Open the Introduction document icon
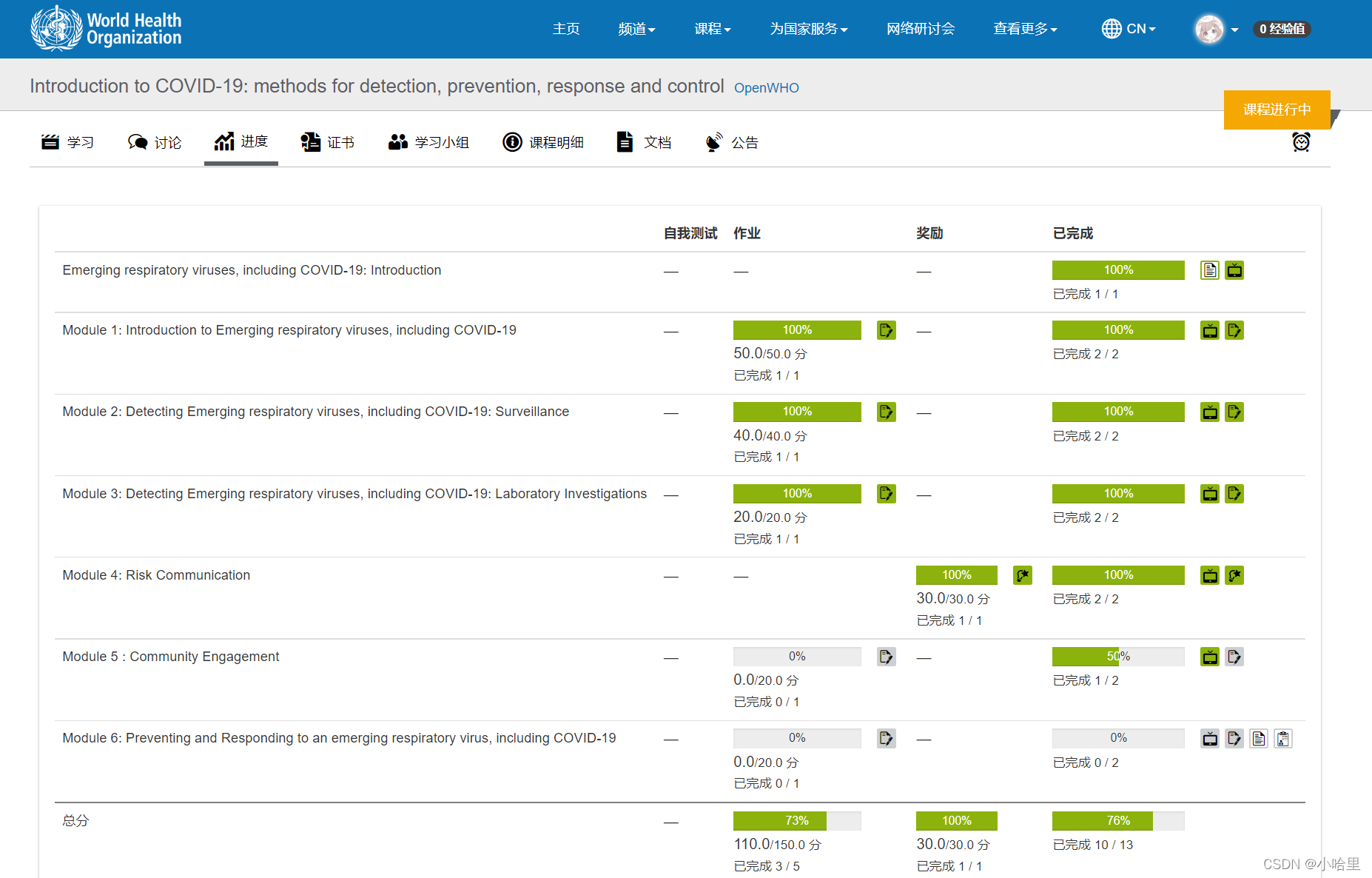This screenshot has height=878, width=1372. [1210, 269]
